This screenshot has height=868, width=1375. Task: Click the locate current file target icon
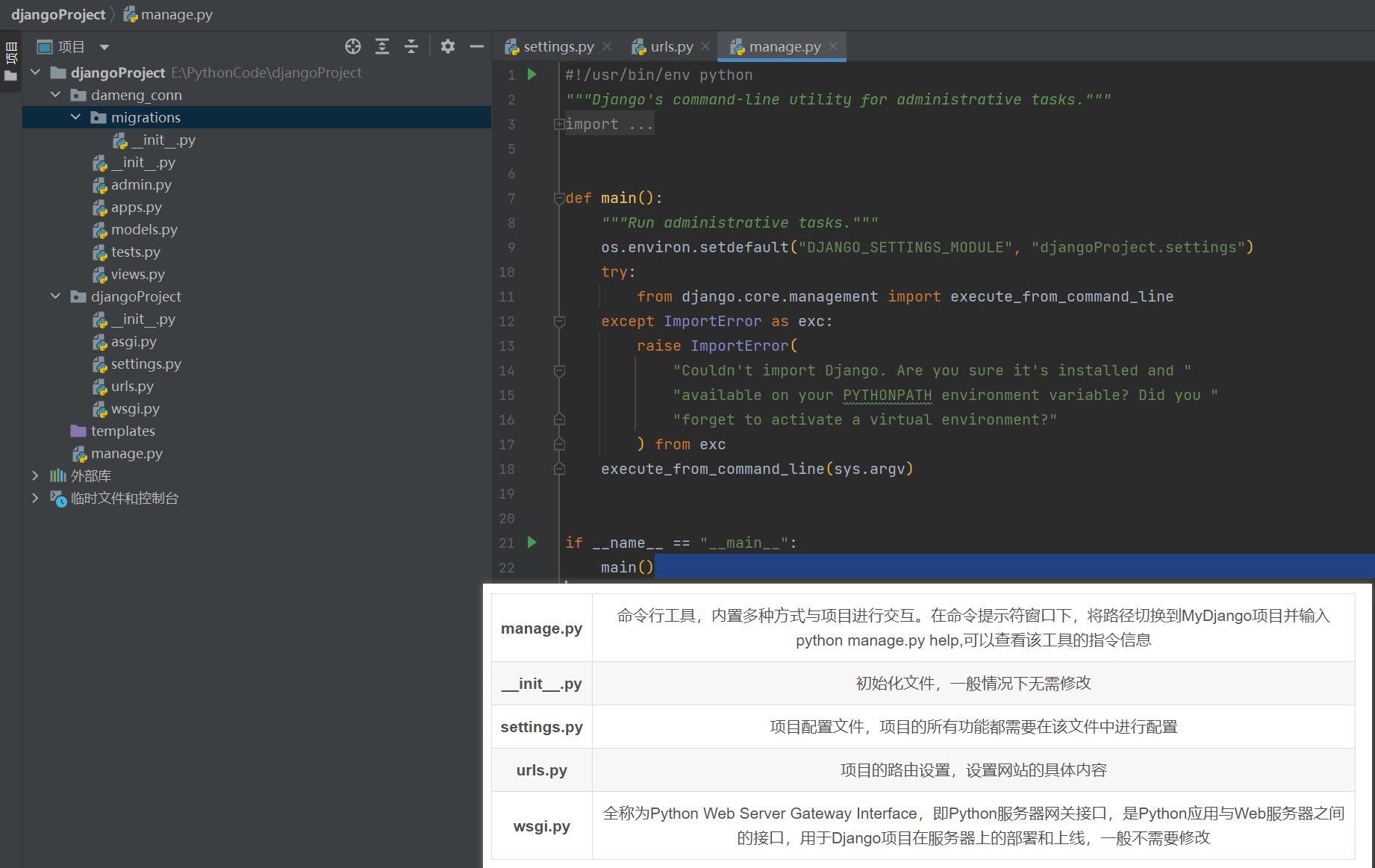[x=353, y=47]
